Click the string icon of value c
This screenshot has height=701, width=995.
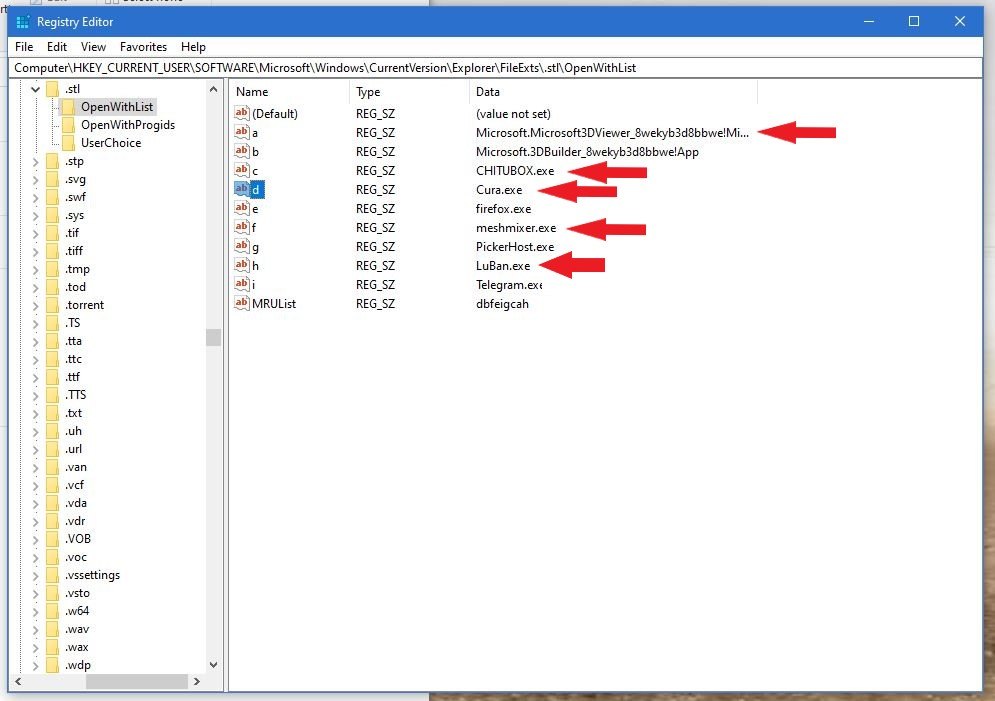[x=242, y=170]
